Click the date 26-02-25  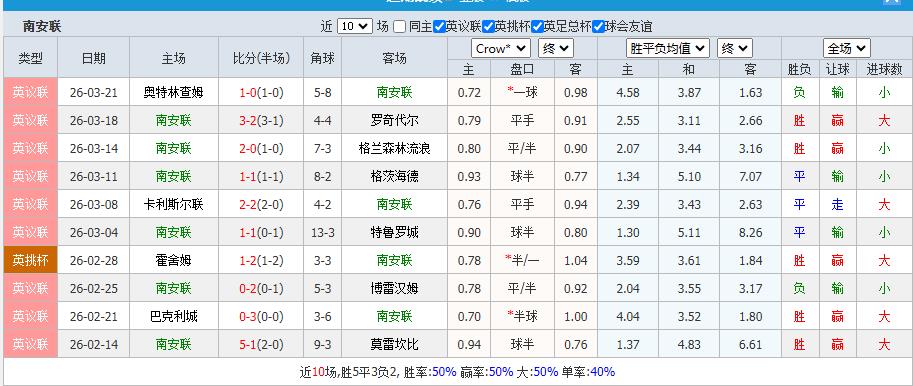[94, 288]
